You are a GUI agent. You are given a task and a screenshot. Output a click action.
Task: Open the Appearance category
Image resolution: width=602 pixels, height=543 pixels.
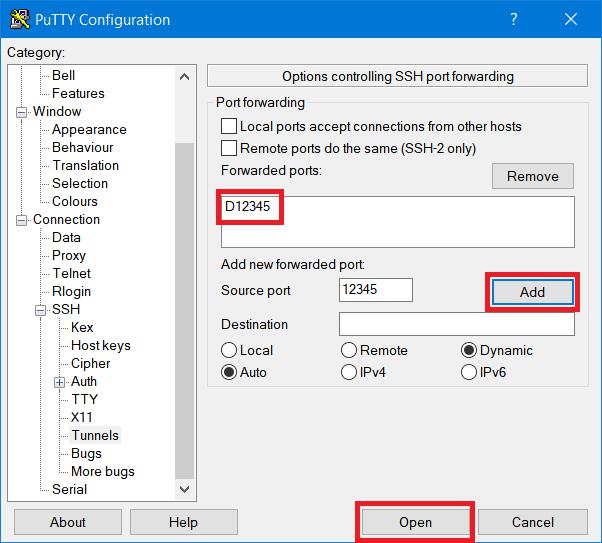(x=89, y=129)
